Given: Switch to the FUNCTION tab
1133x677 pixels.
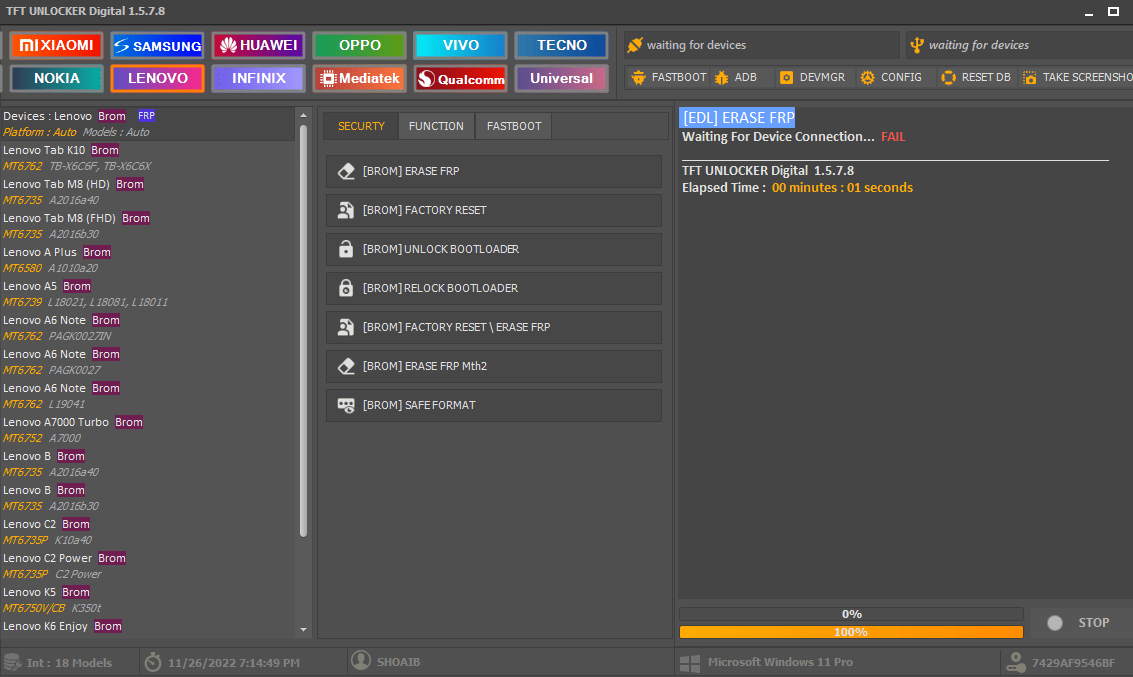Looking at the screenshot, I should pos(436,126).
